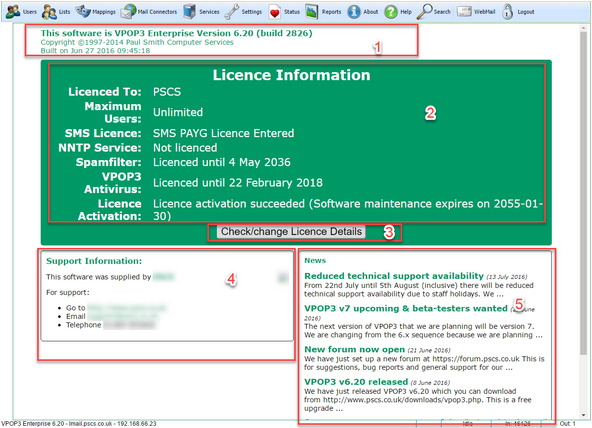Open the Help question mark icon
The height and width of the screenshot is (428, 592).
[391, 12]
